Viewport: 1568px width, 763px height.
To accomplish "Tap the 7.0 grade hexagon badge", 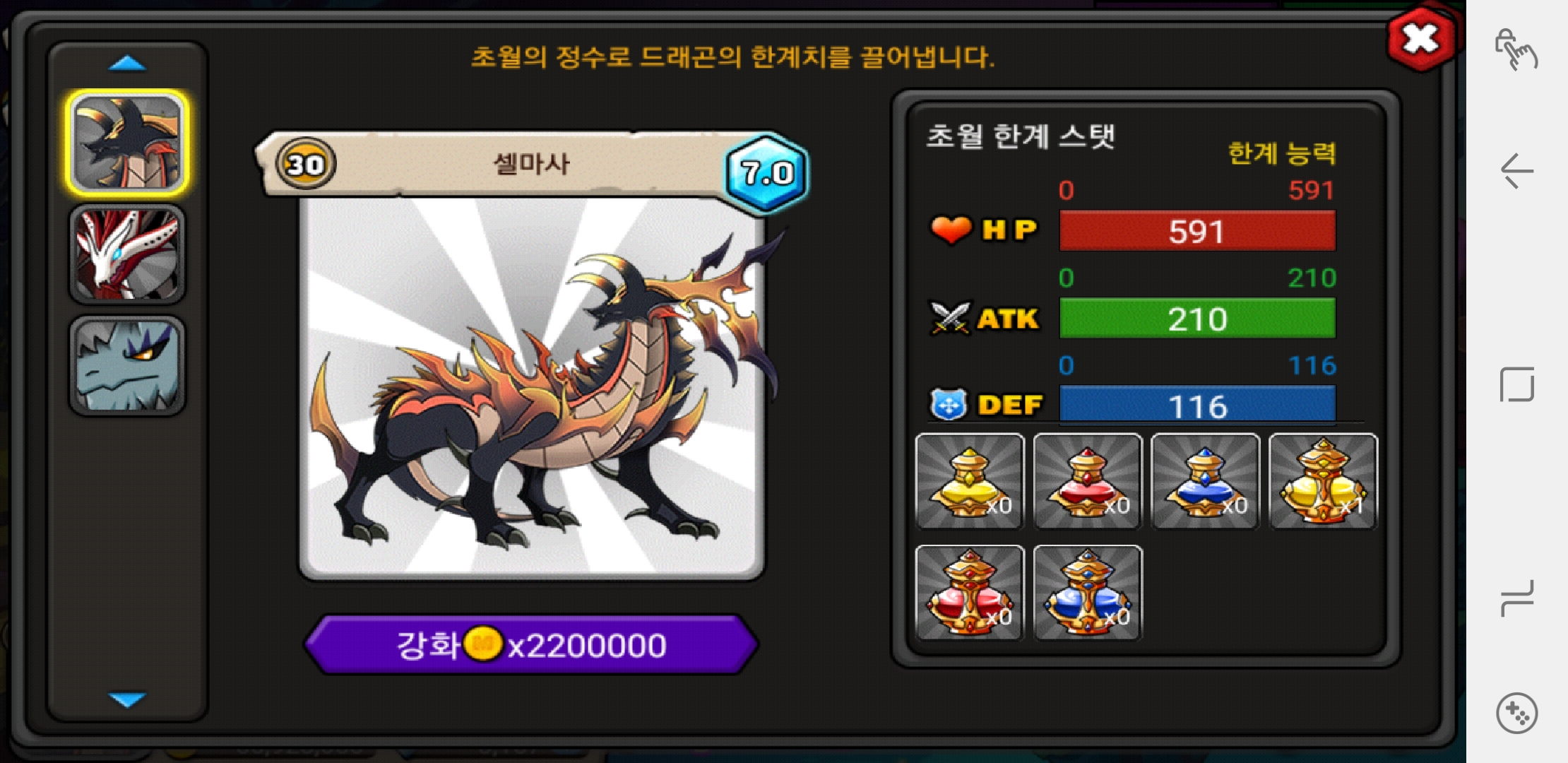I will pyautogui.click(x=767, y=172).
